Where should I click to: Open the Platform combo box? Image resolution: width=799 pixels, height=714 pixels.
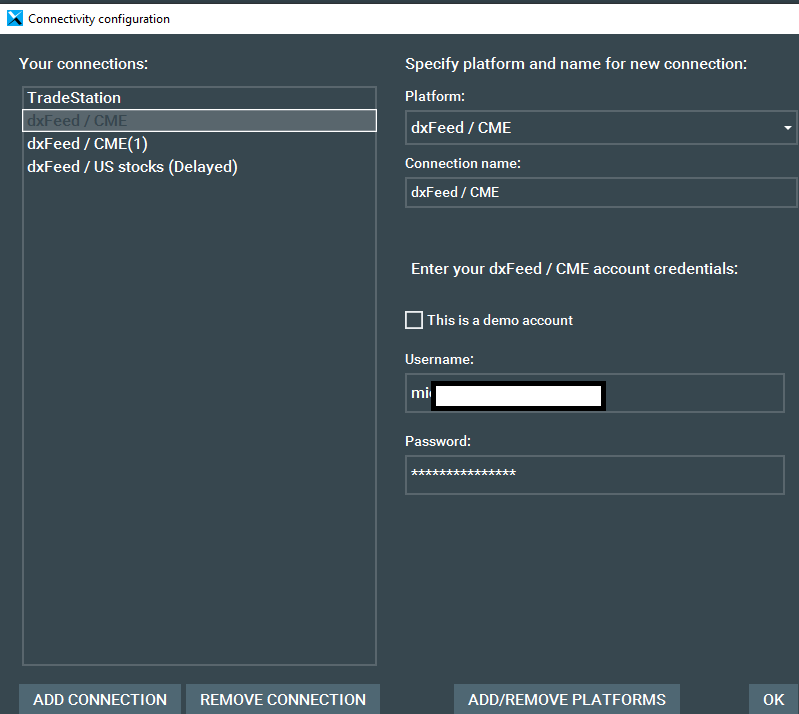pyautogui.click(x=590, y=128)
